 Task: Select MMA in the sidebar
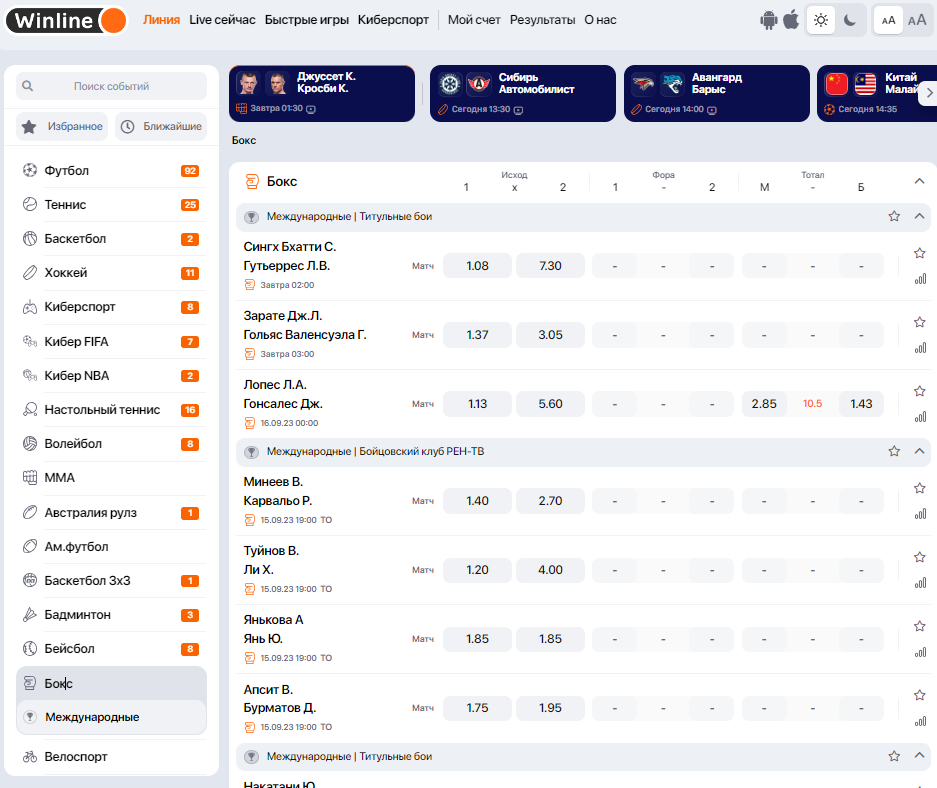pyautogui.click(x=111, y=478)
